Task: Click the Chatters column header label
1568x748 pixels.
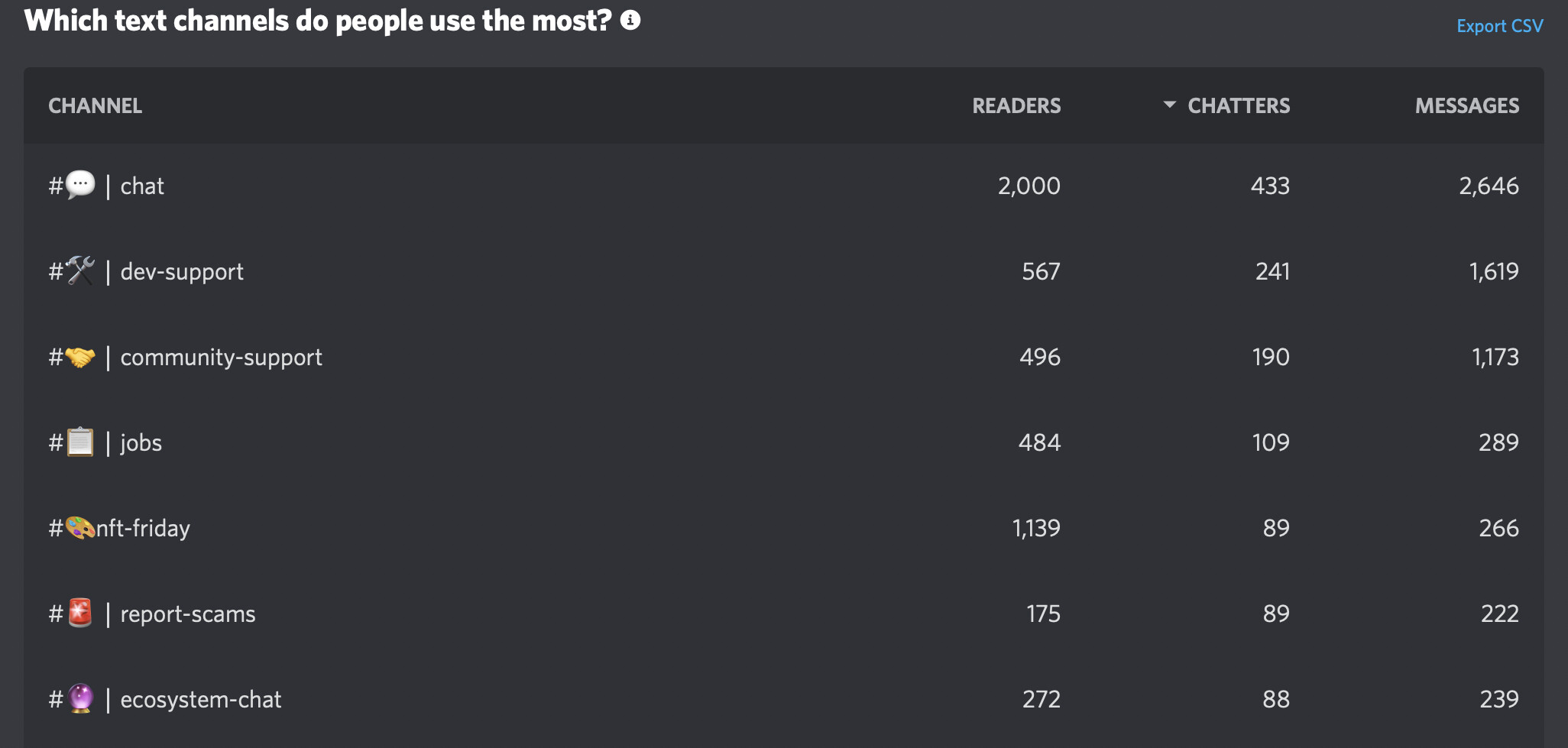Action: pyautogui.click(x=1239, y=105)
